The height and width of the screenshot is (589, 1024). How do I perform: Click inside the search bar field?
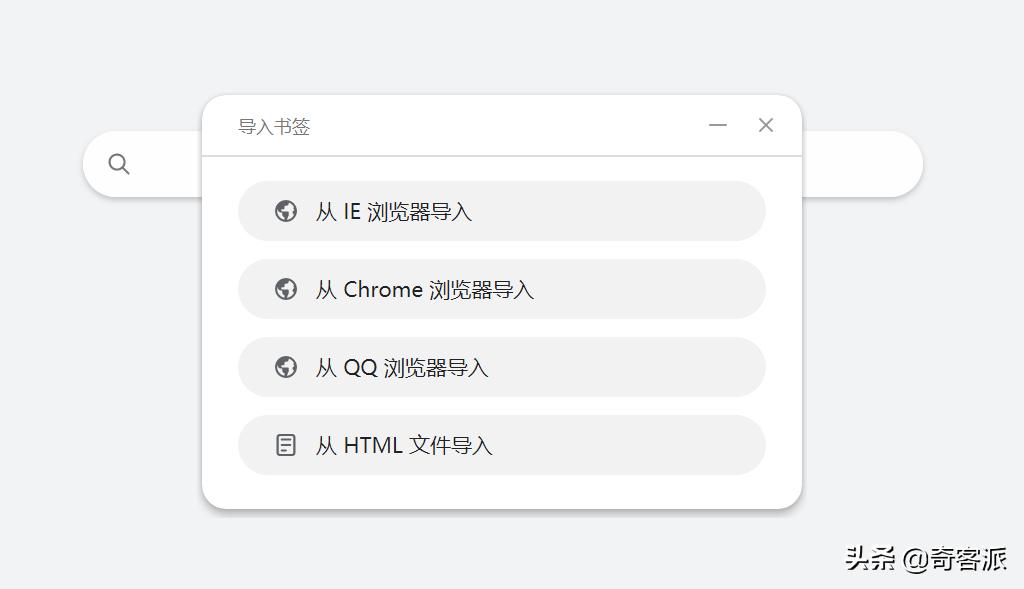point(160,163)
